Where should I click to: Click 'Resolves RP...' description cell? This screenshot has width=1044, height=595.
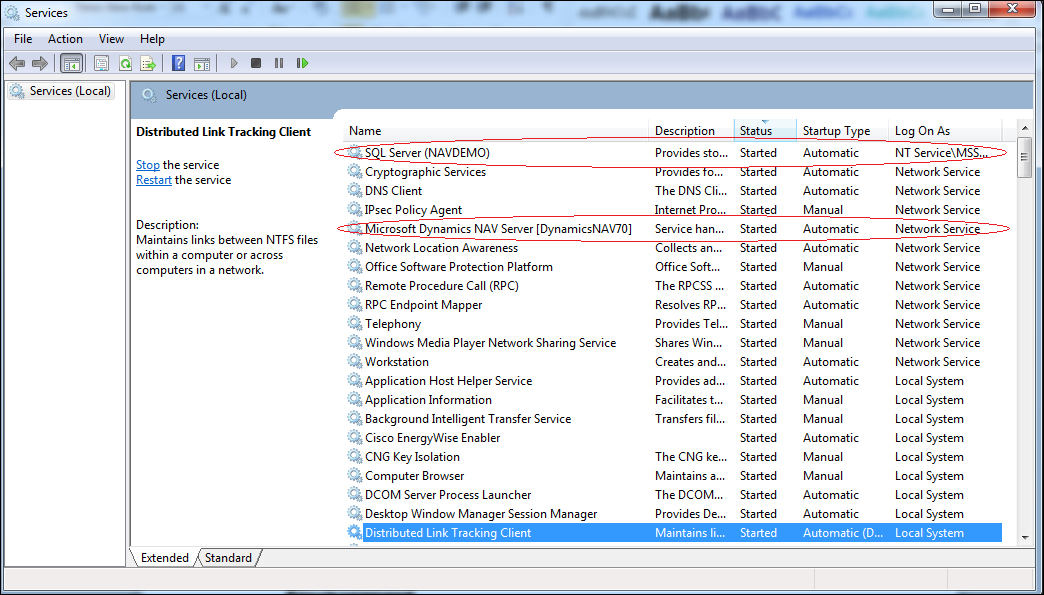[690, 305]
